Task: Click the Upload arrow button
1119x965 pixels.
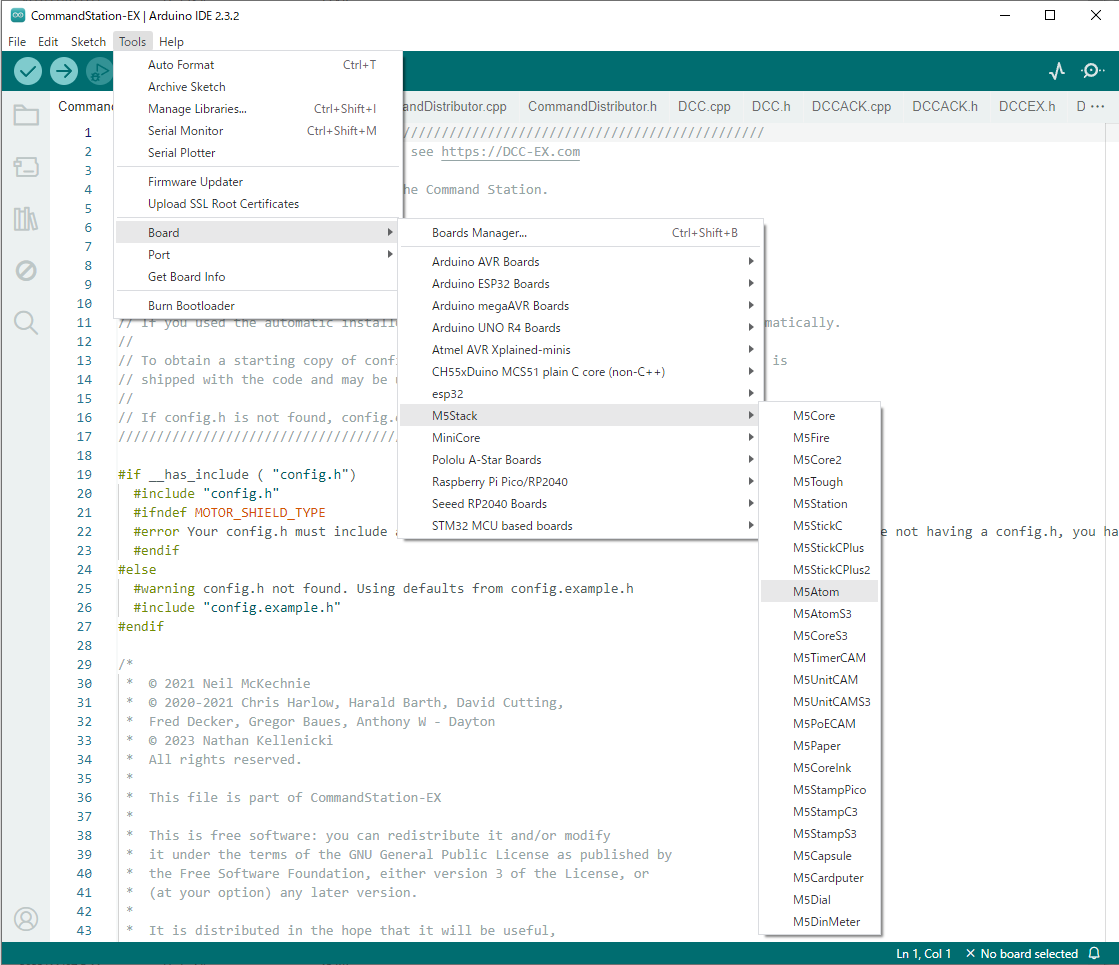Action: click(64, 71)
